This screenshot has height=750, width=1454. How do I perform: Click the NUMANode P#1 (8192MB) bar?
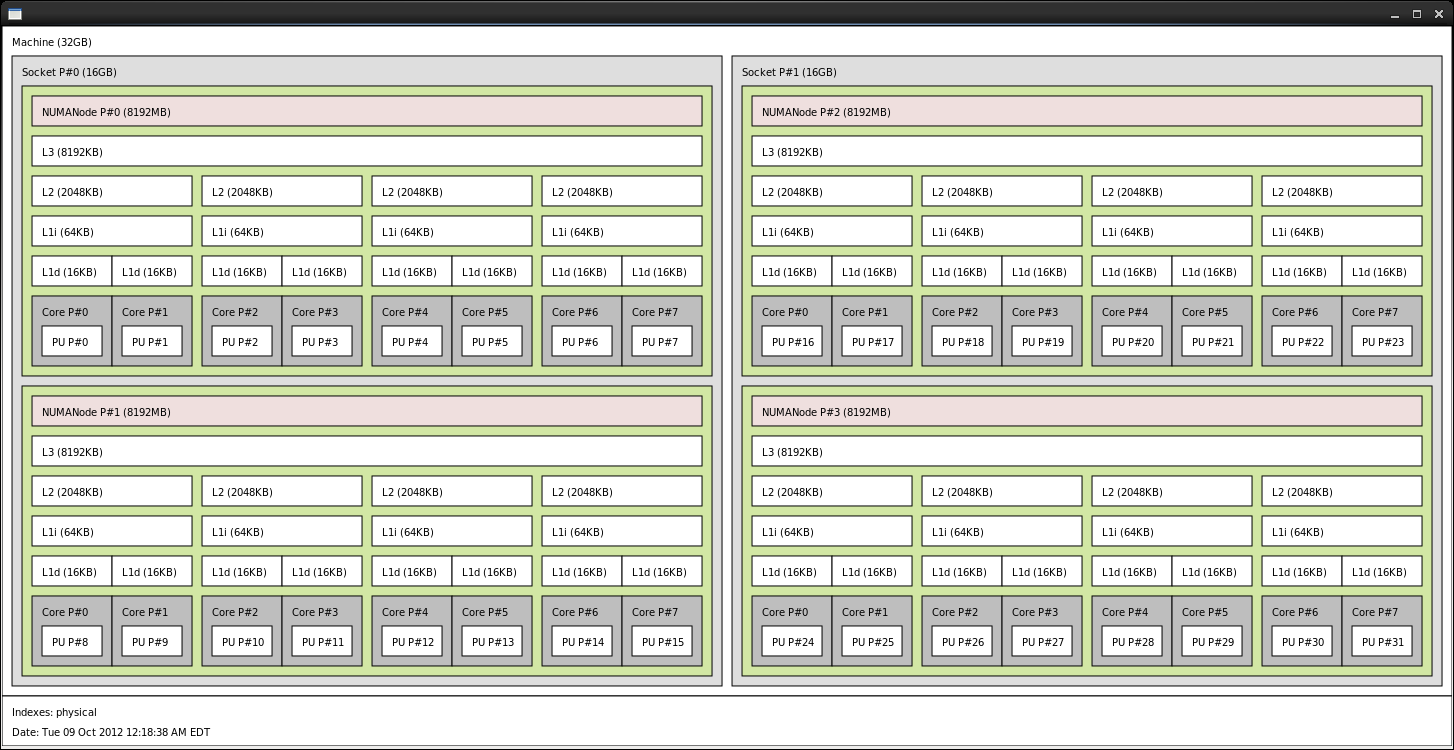366,412
